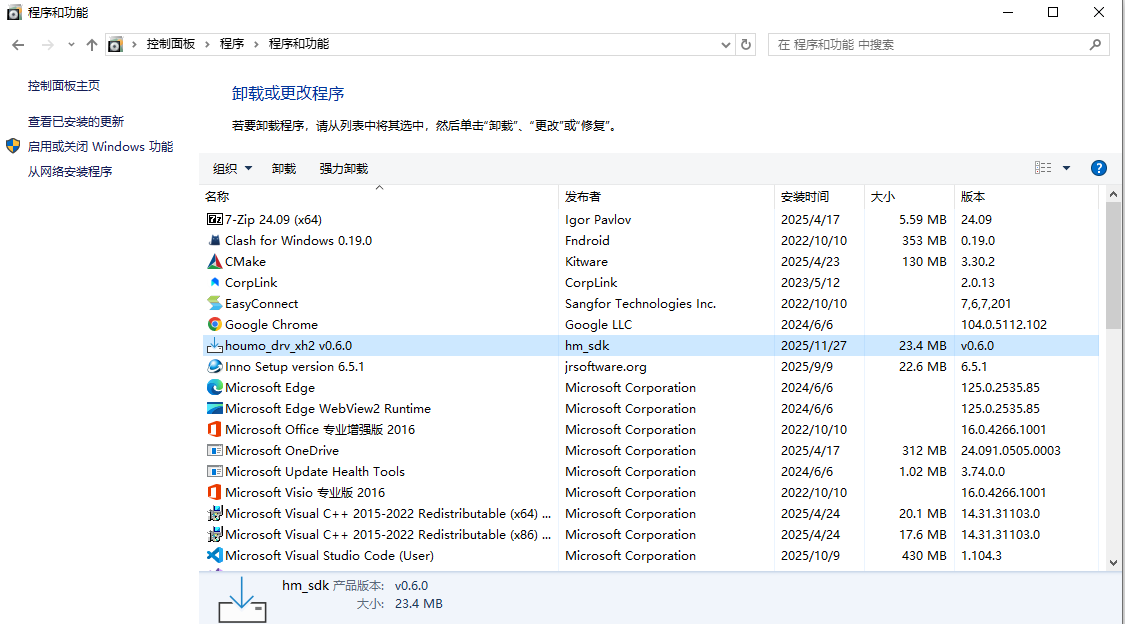Click the large hm_sdk details pane icon
Screen dimensions: 1125x624
243,600
